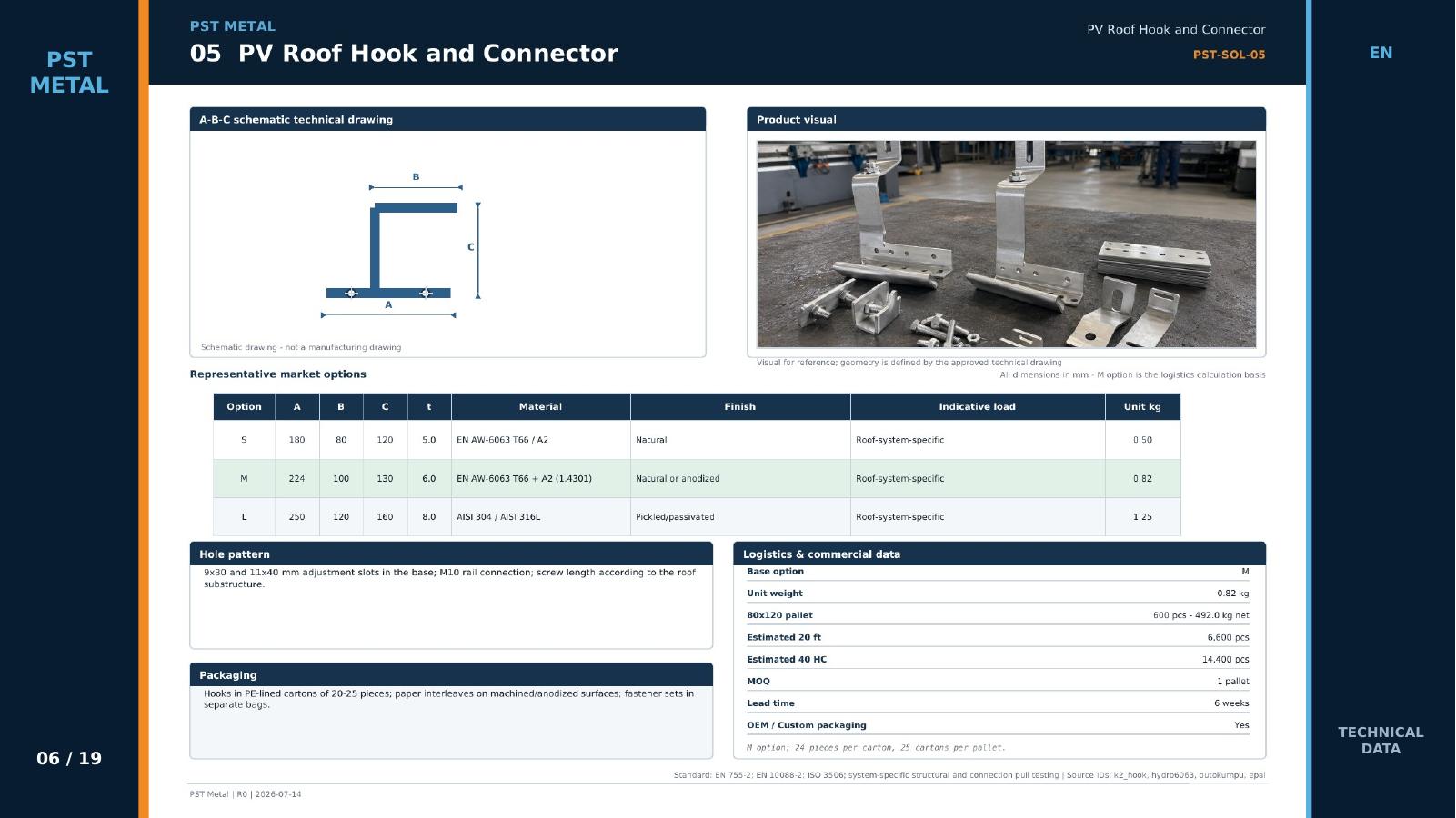Click the '180' value in column A
Image resolution: width=1456 pixels, height=818 pixels.
tap(296, 440)
